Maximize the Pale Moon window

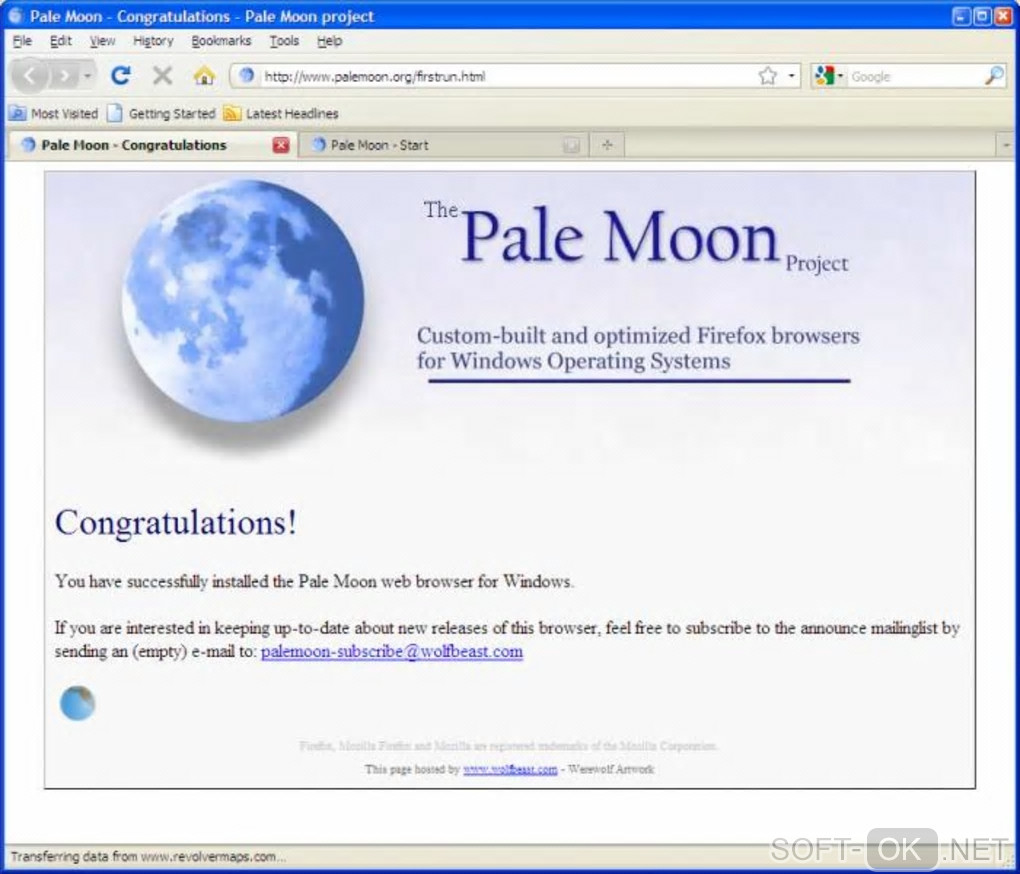pos(982,16)
